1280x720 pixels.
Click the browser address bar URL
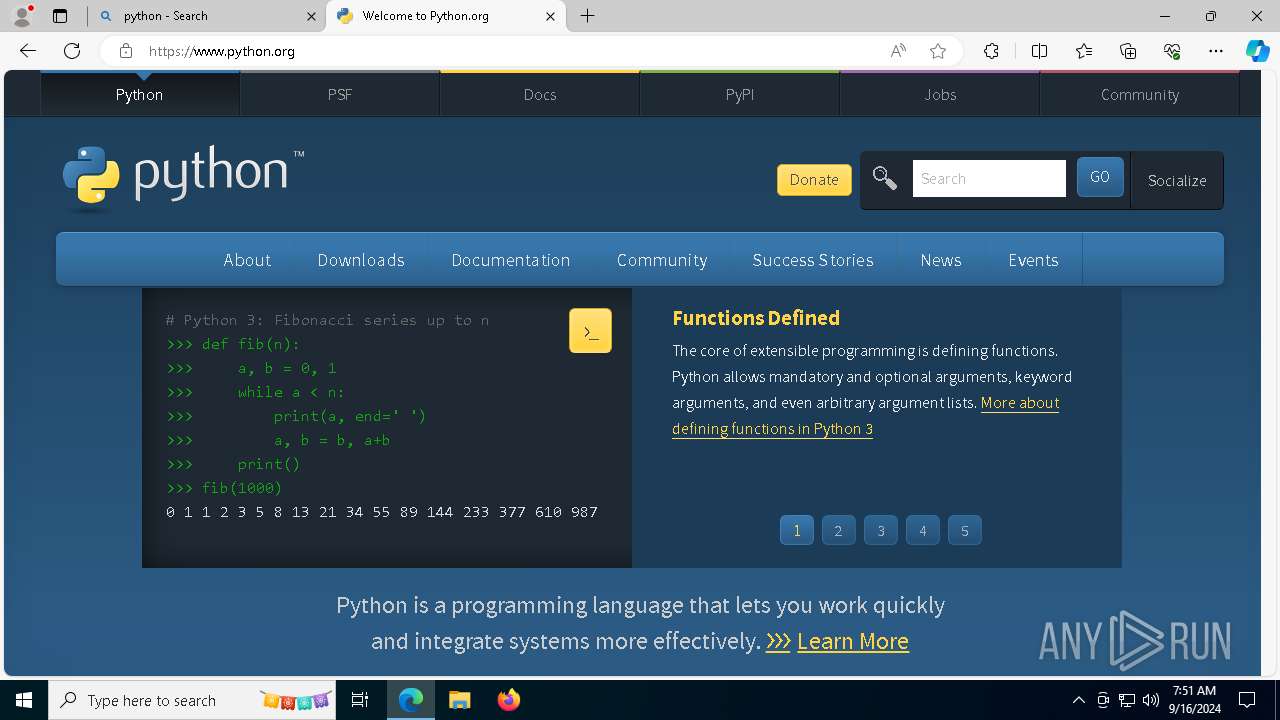click(x=222, y=51)
